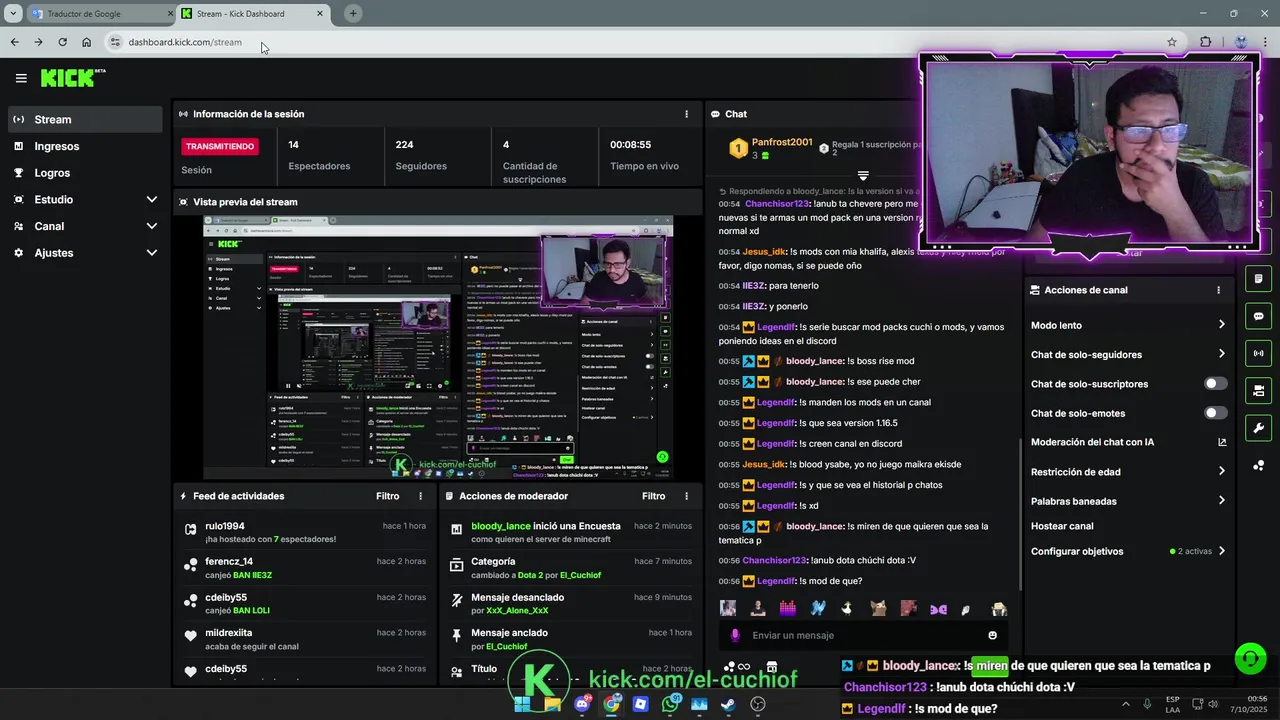The width and height of the screenshot is (1280, 720).
Task: Focus the Enviar un mensaje input
Action: click(x=863, y=635)
